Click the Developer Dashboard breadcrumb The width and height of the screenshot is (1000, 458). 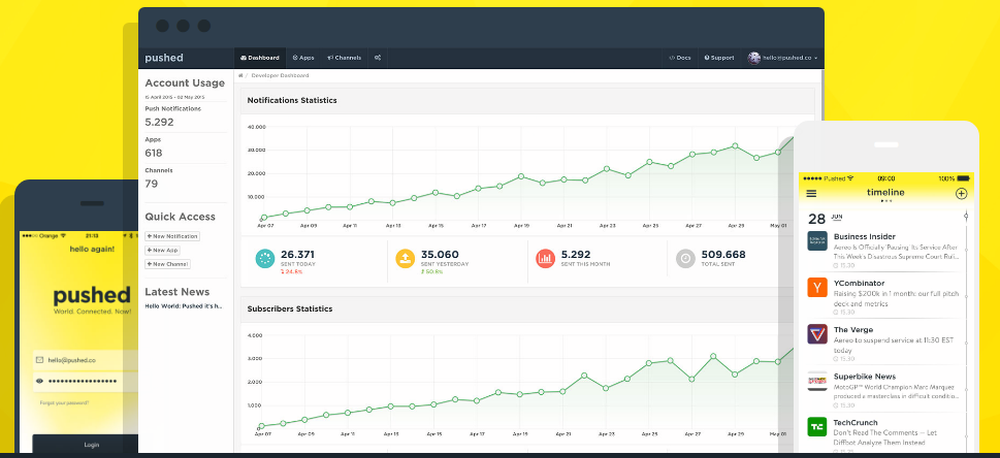[280, 75]
